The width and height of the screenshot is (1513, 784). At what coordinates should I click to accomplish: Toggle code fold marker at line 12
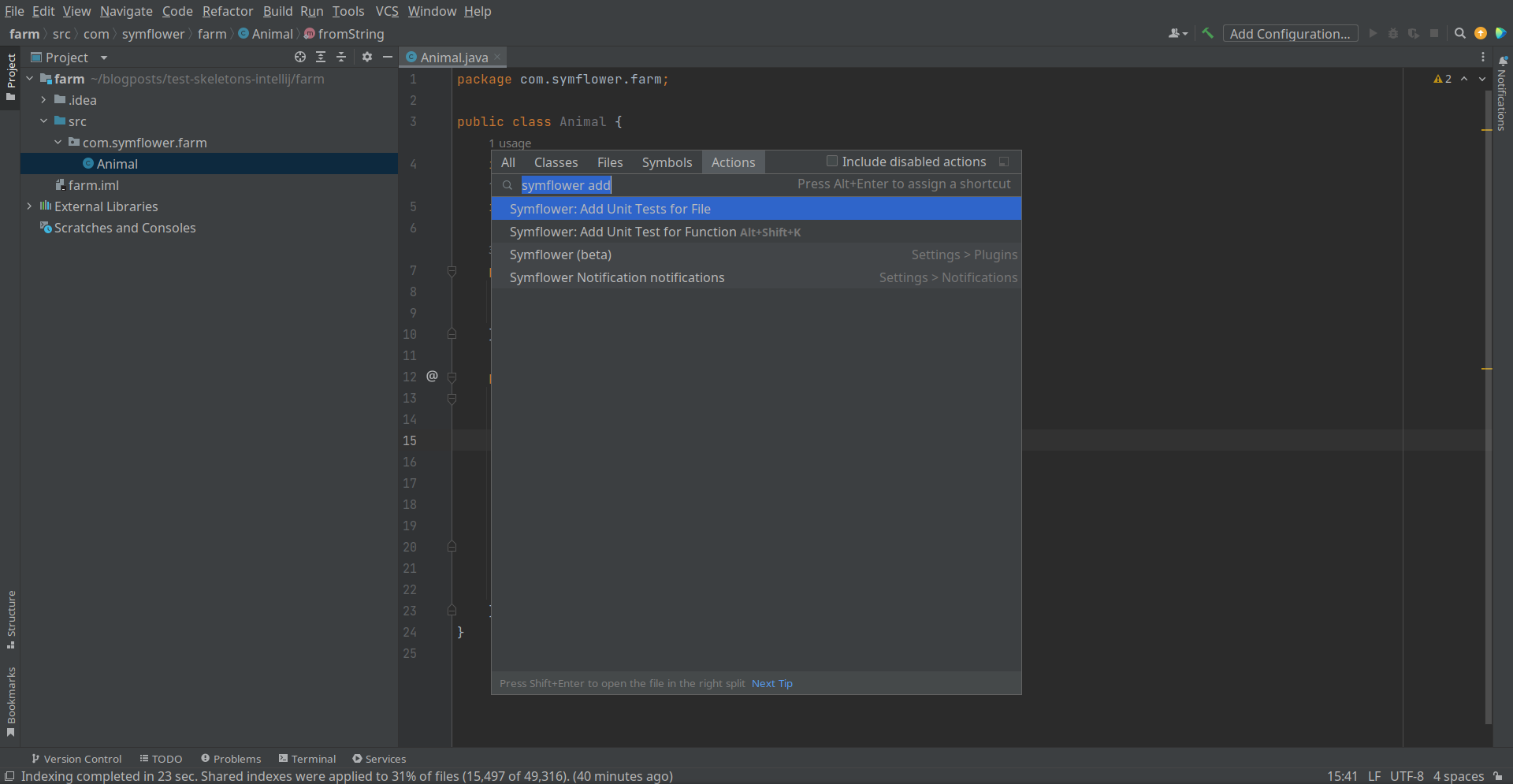tap(452, 377)
